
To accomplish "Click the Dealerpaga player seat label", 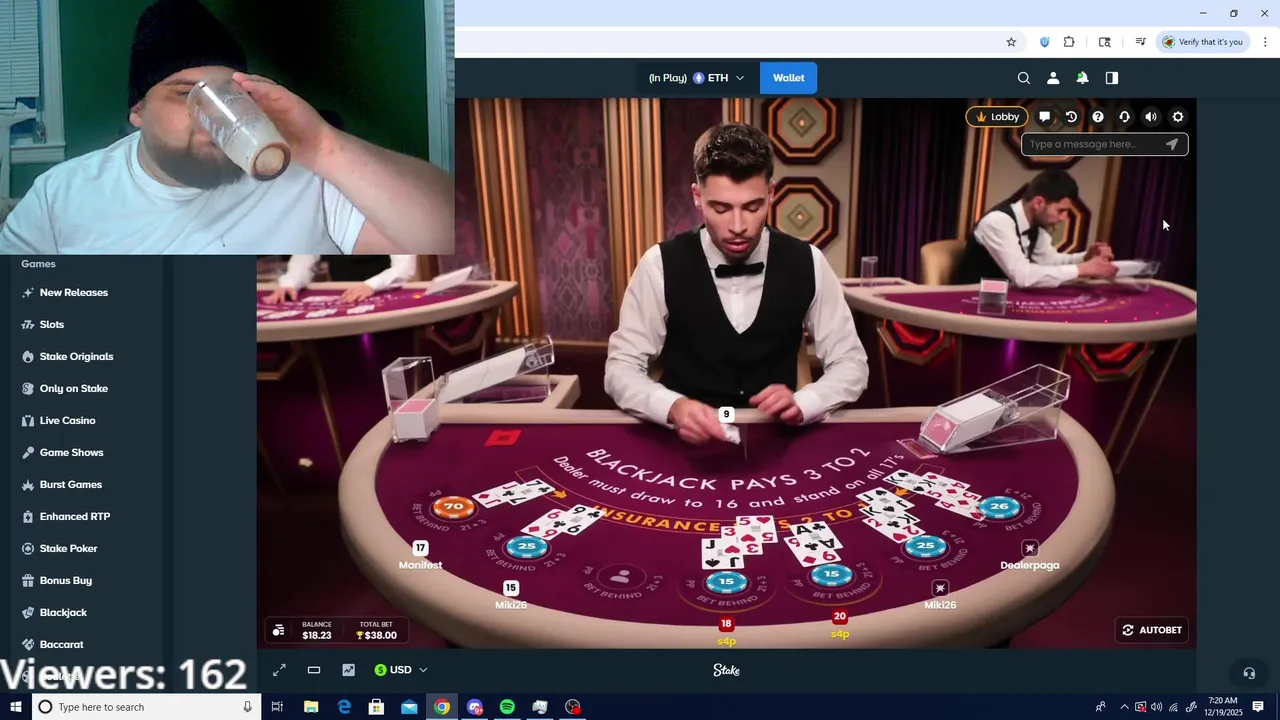I will click(1030, 565).
